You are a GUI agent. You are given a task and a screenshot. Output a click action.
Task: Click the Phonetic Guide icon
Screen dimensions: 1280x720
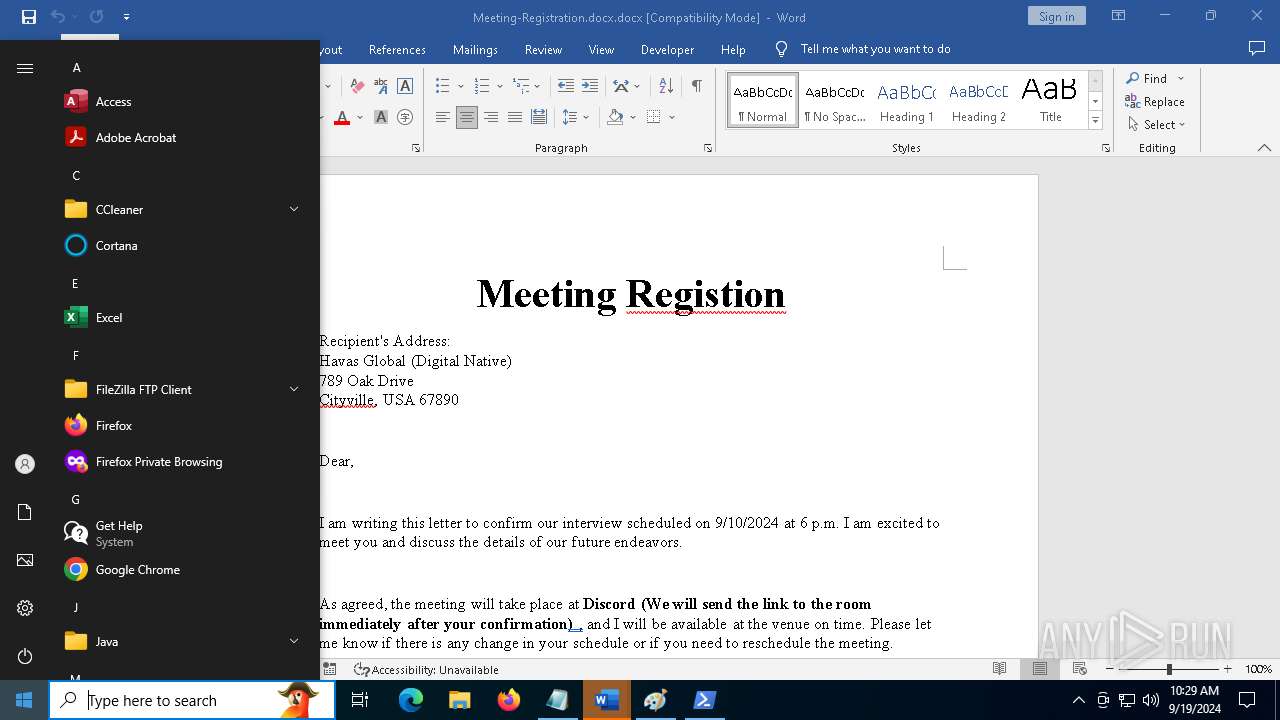coord(380,86)
